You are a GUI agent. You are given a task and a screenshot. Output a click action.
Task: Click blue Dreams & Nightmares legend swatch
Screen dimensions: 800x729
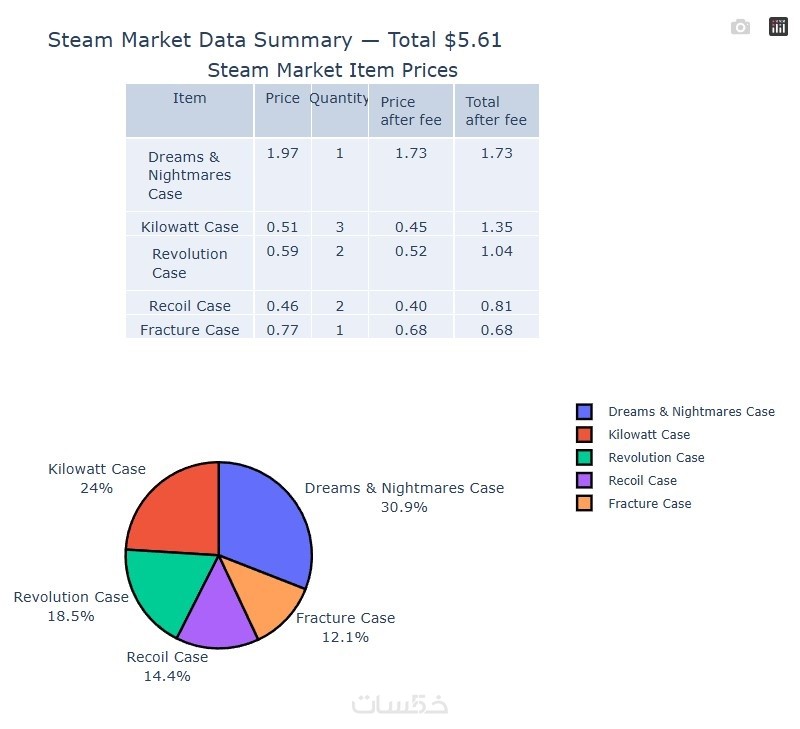coord(585,412)
